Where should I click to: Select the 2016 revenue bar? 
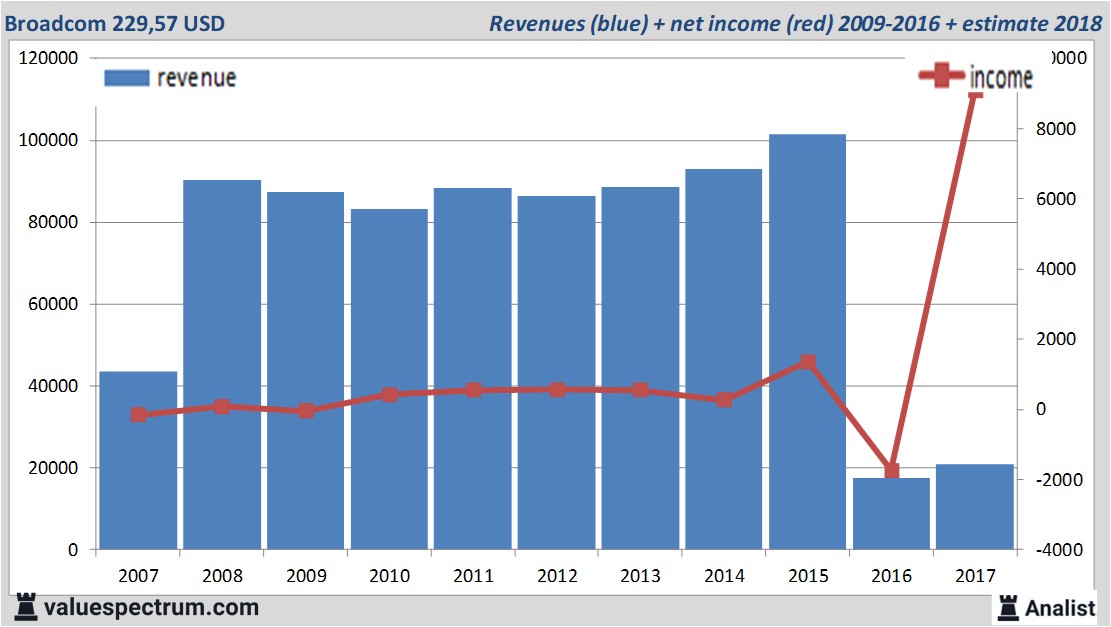point(891,514)
